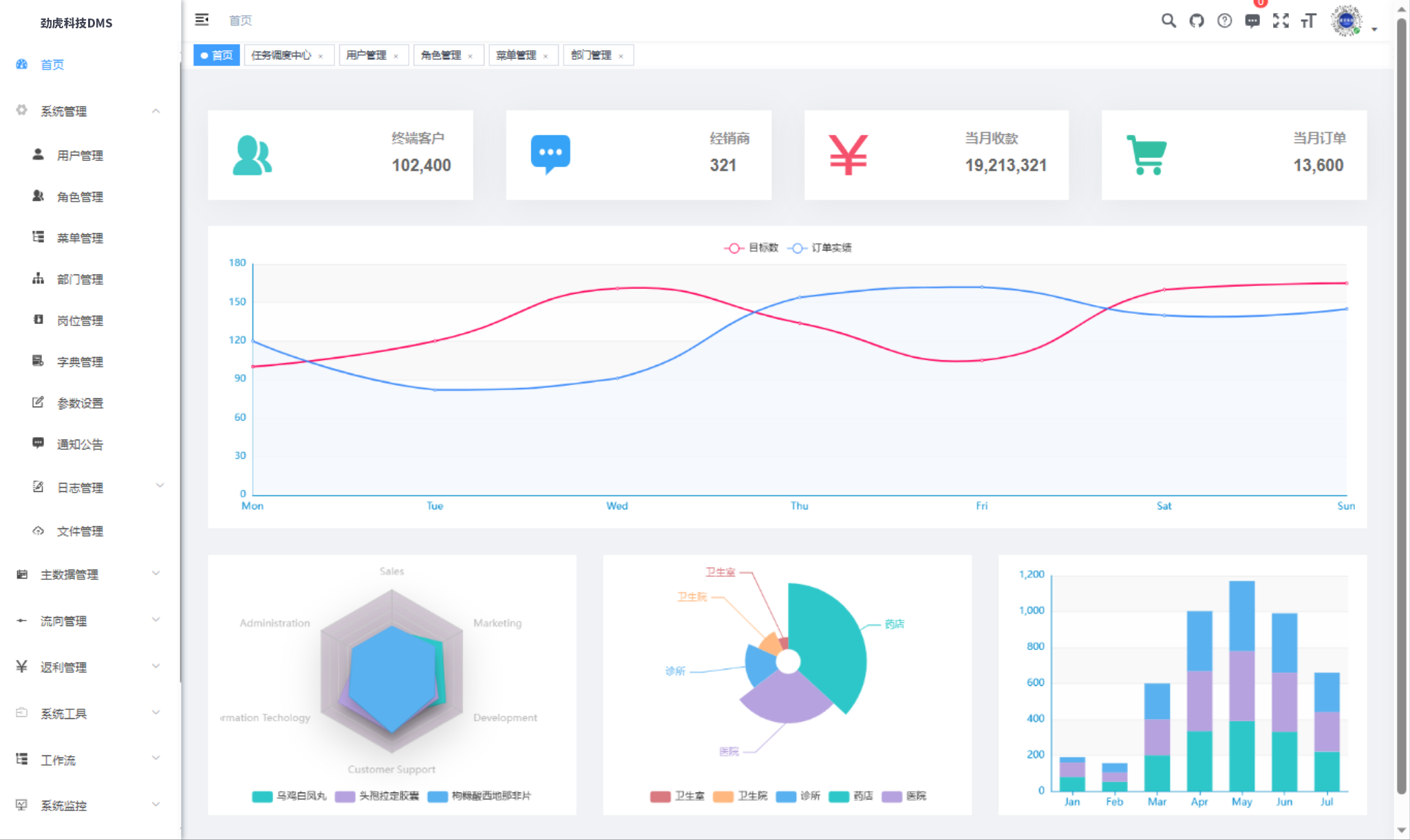Click the 首页 breadcrumb link
This screenshot has width=1410, height=840.
coord(240,21)
